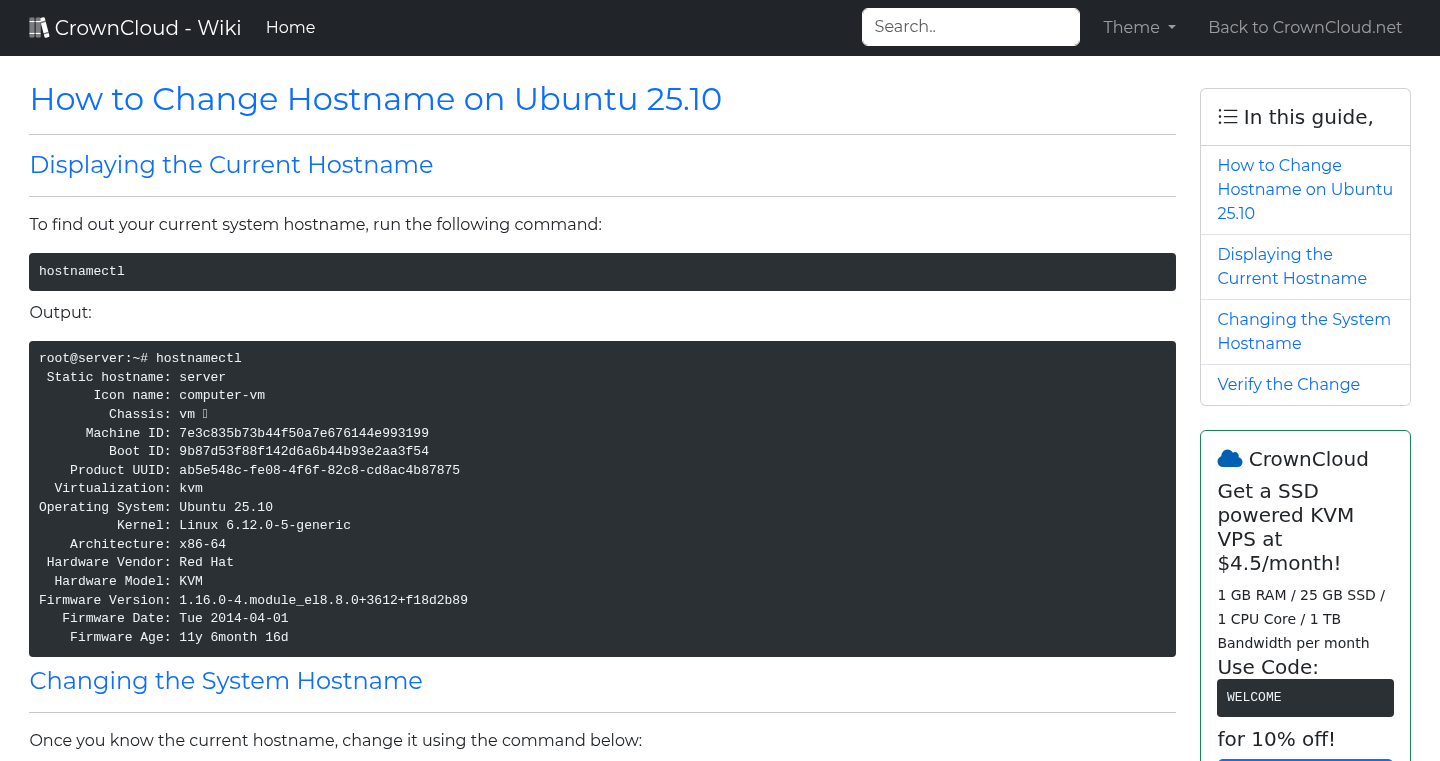Select Home in the navigation bar

(290, 27)
